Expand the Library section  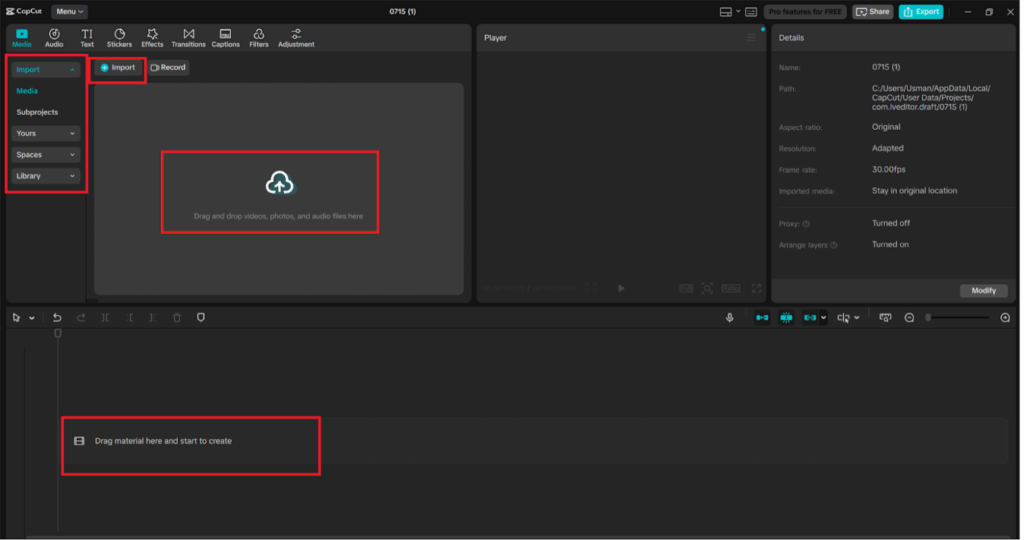[x=45, y=176]
